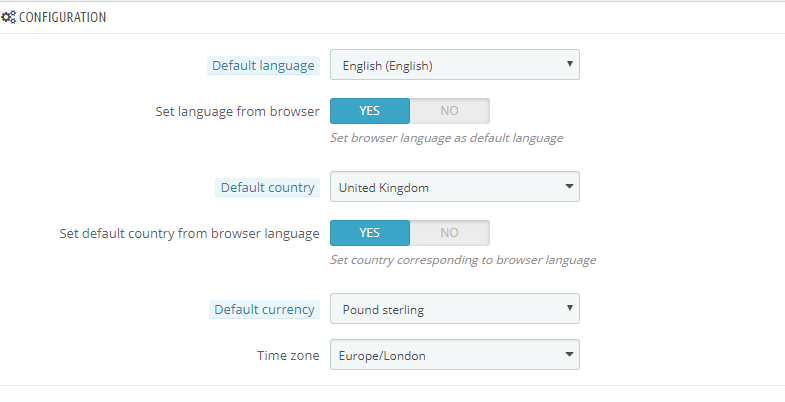
Task: Click the highlighted Default language label
Action: [x=263, y=66]
